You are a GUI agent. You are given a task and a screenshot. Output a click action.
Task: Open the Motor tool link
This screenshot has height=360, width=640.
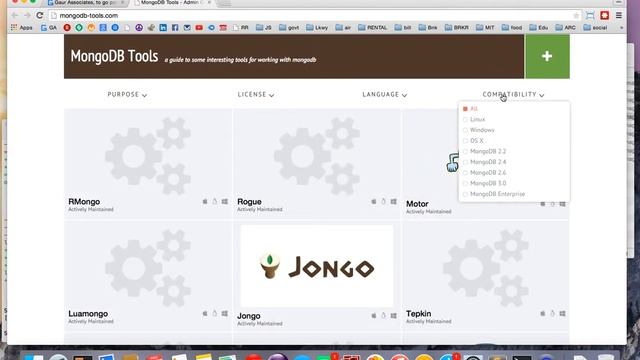tap(417, 204)
